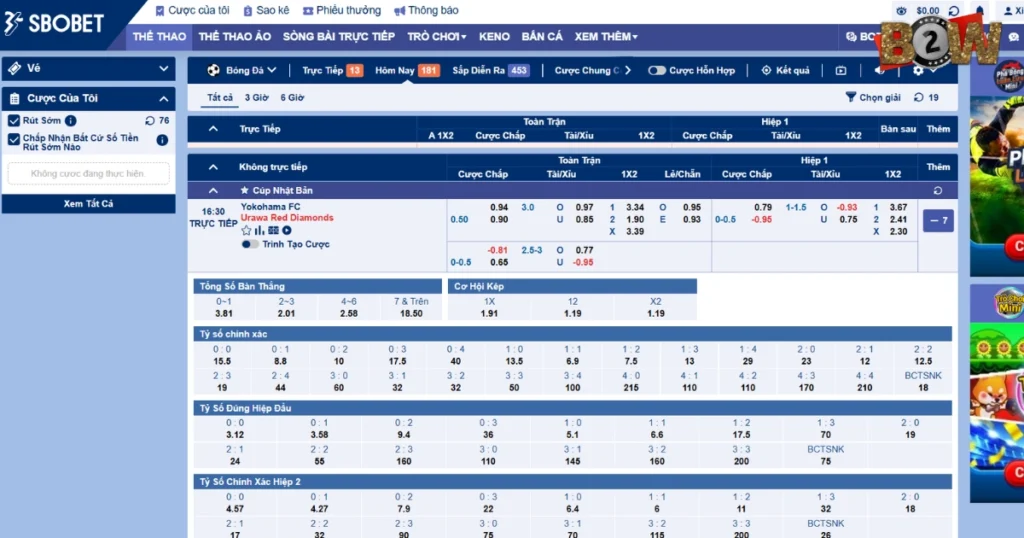
Task: Open Phiếu thưởng voucher link
Action: pos(342,10)
